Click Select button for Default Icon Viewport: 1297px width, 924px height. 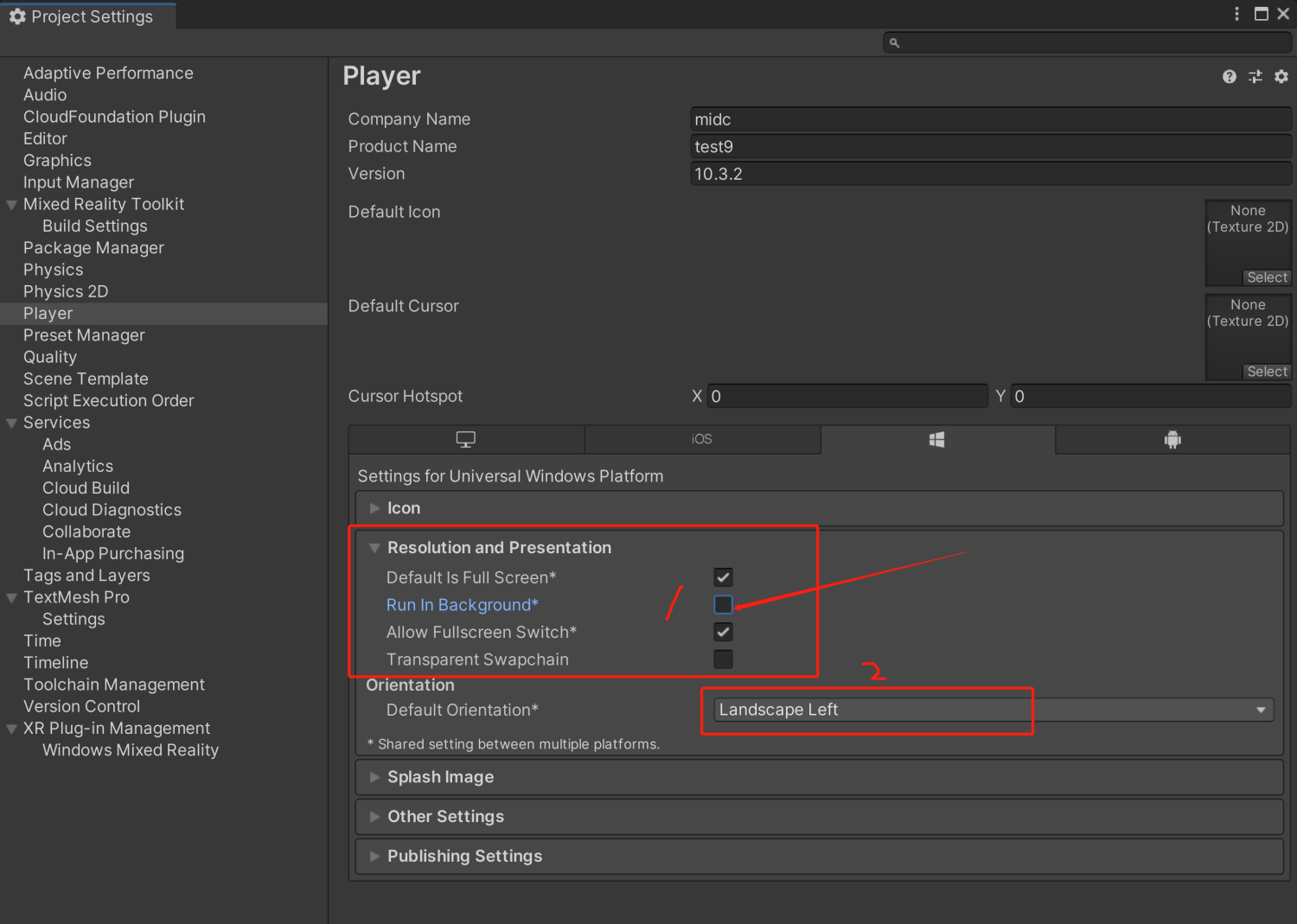1267,277
